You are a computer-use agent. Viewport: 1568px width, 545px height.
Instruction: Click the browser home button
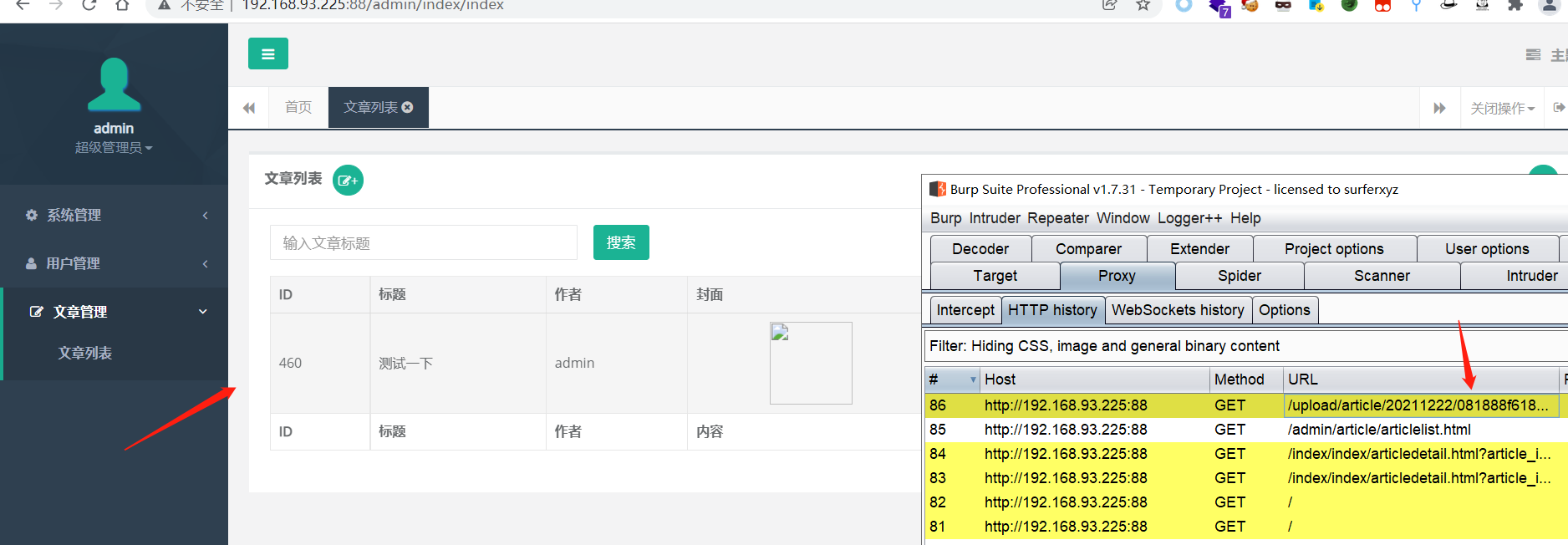(122, 5)
